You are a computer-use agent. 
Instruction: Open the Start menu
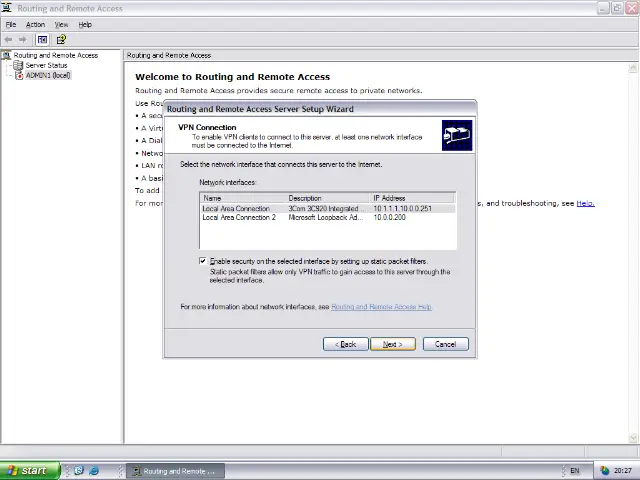pyautogui.click(x=29, y=471)
